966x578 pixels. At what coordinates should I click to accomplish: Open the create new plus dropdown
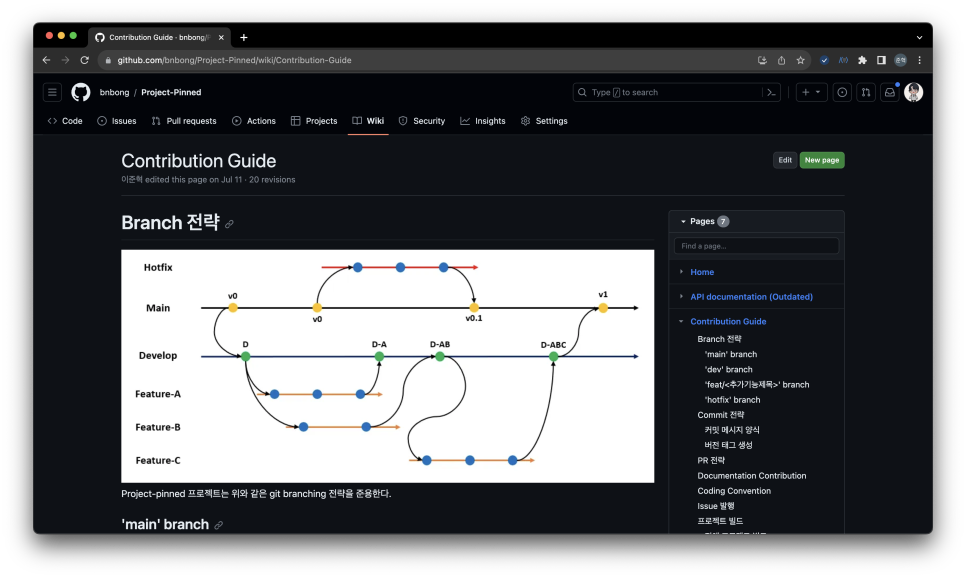point(811,92)
